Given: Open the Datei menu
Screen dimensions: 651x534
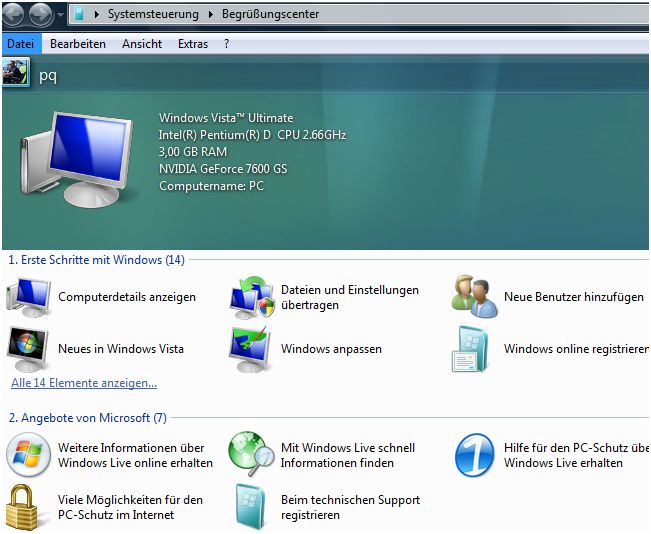Looking at the screenshot, I should click(21, 44).
